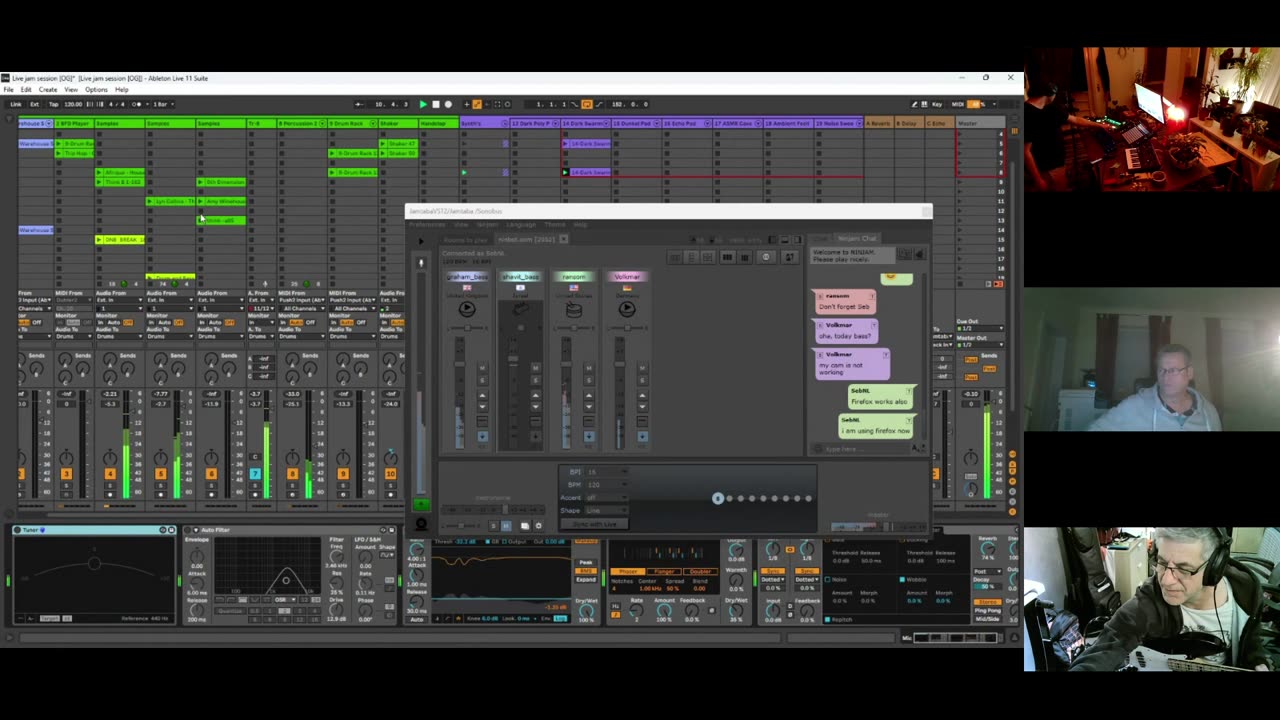1280x720 pixels.
Task: Open the BPM dropdown in Jamtaba
Action: pos(606,485)
